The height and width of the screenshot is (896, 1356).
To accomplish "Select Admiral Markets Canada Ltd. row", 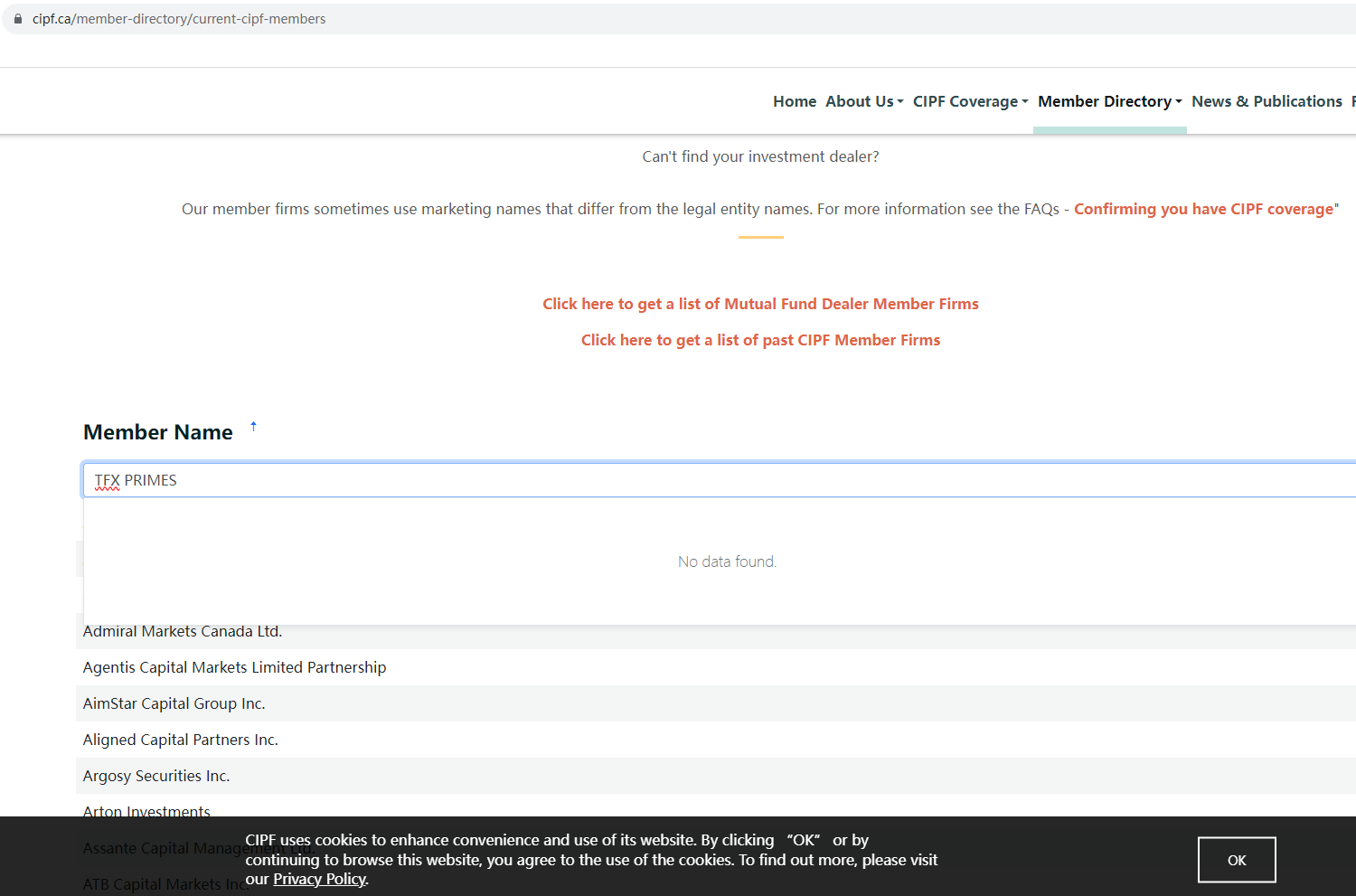I will 716,631.
